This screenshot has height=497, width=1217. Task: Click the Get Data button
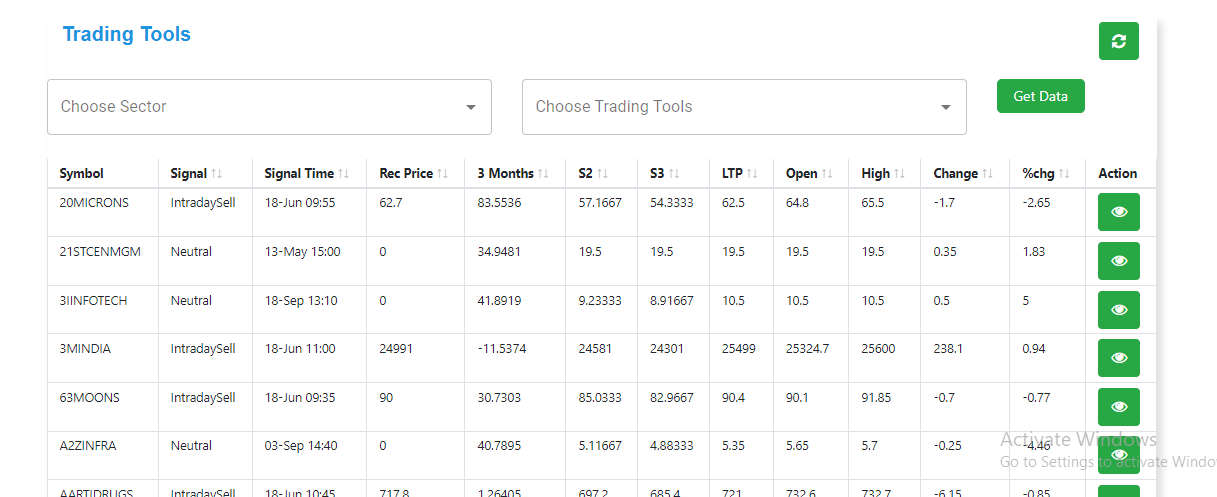tap(1040, 96)
